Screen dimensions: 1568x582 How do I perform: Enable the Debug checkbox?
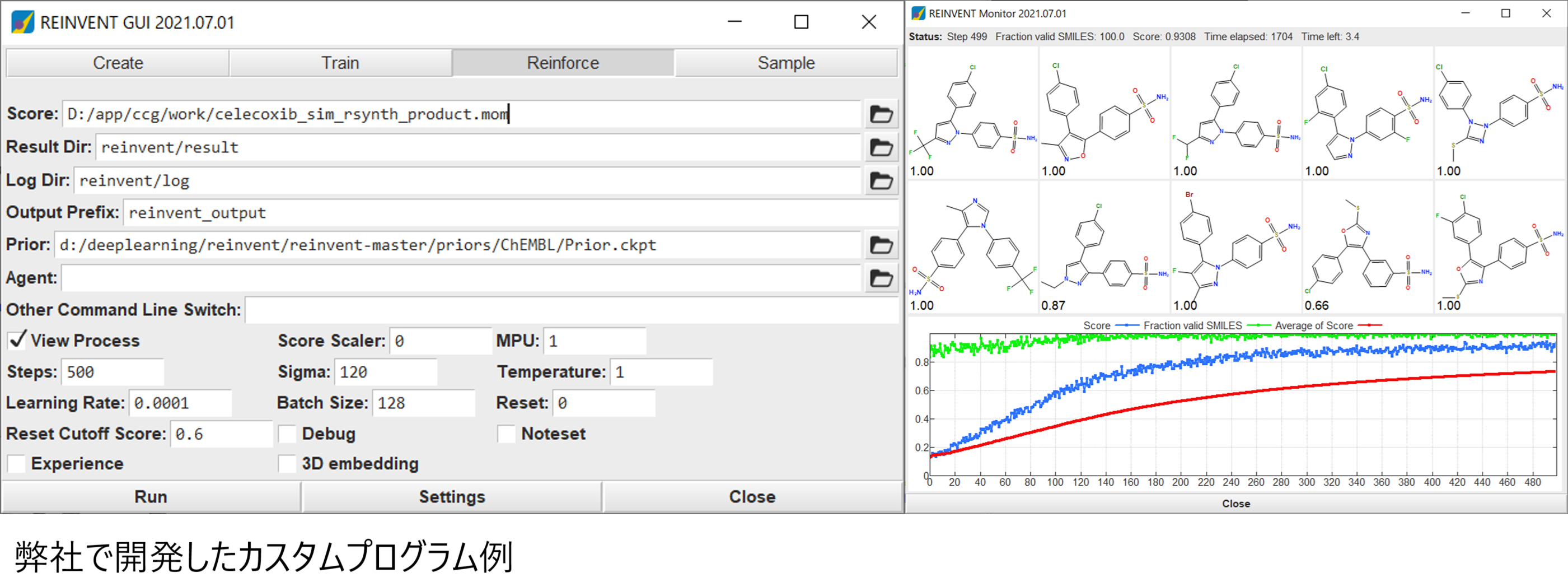287,434
